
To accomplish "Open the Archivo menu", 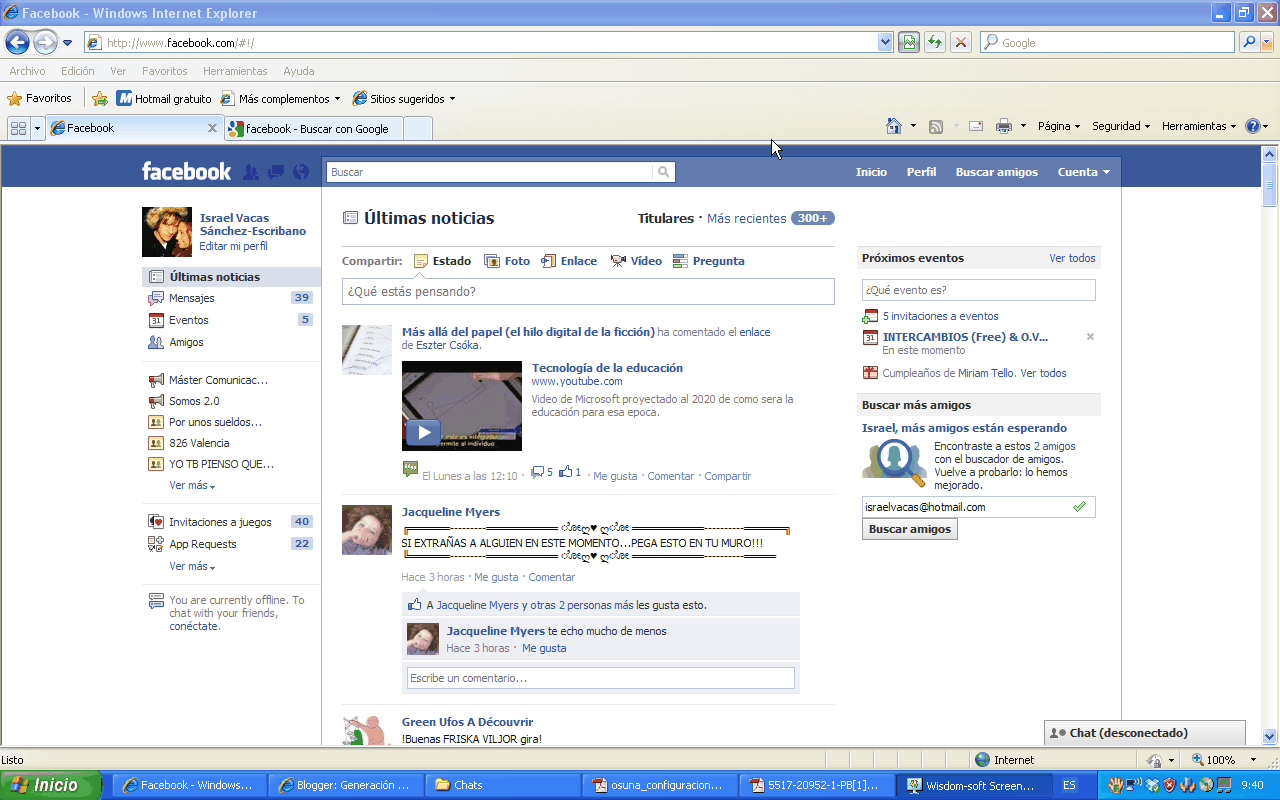I will pyautogui.click(x=28, y=71).
